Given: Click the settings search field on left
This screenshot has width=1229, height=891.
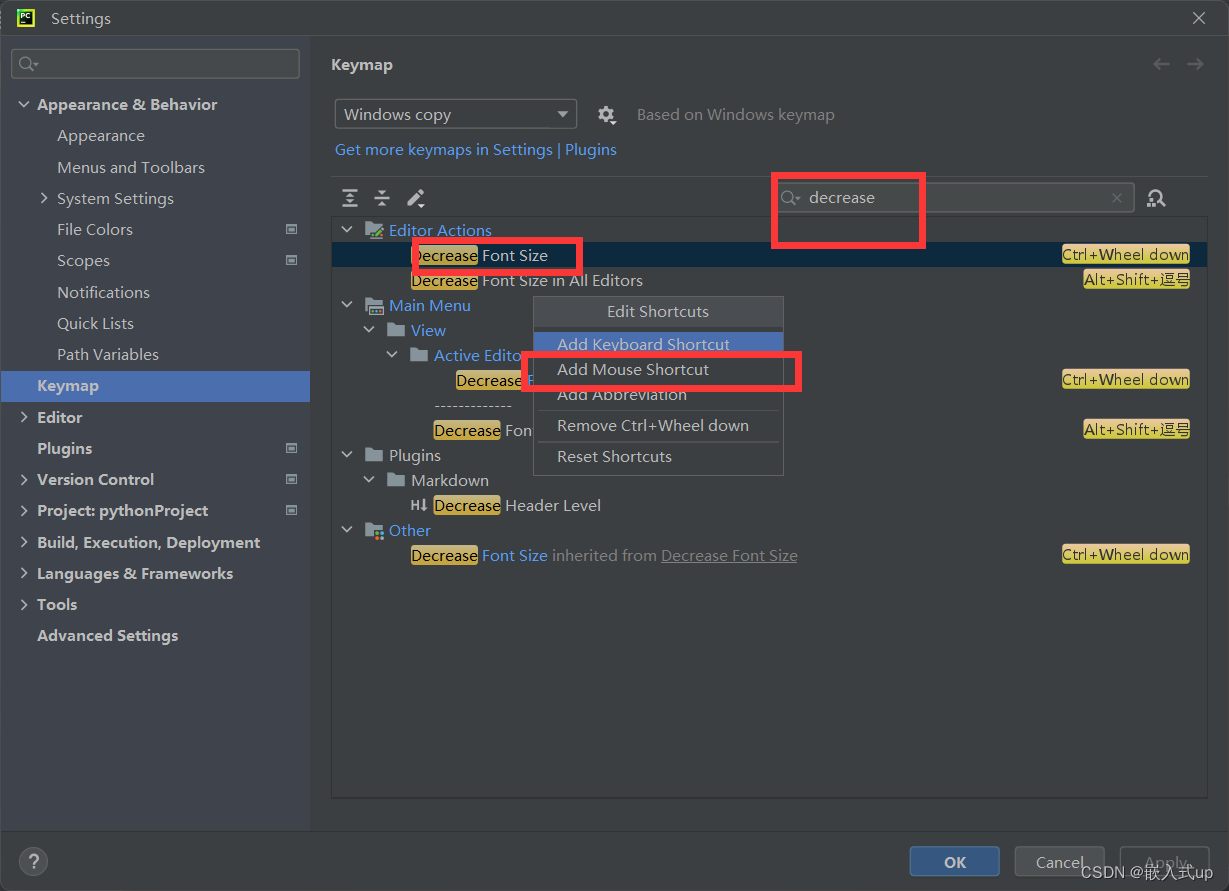Looking at the screenshot, I should coord(155,64).
